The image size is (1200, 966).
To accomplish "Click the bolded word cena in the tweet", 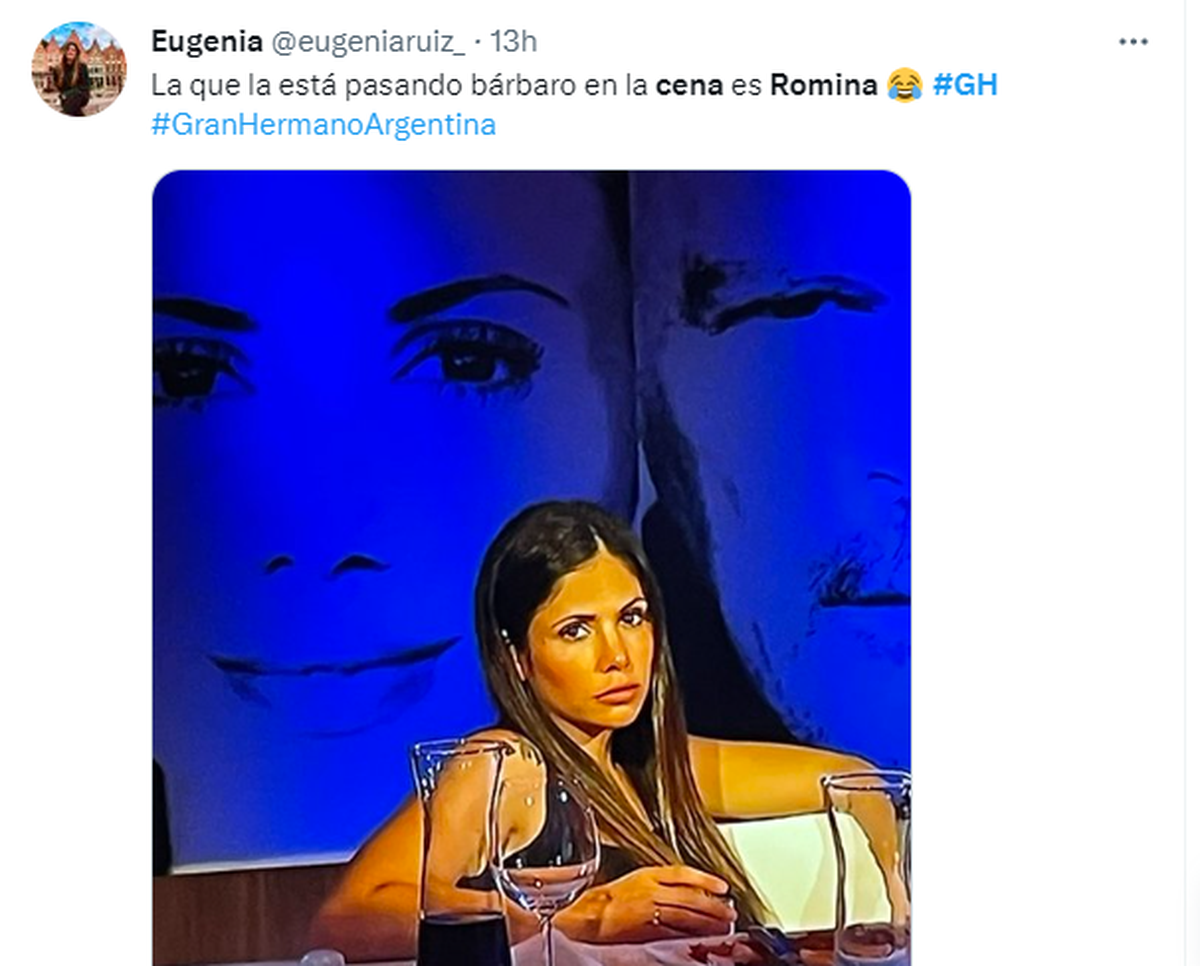I will 691,85.
